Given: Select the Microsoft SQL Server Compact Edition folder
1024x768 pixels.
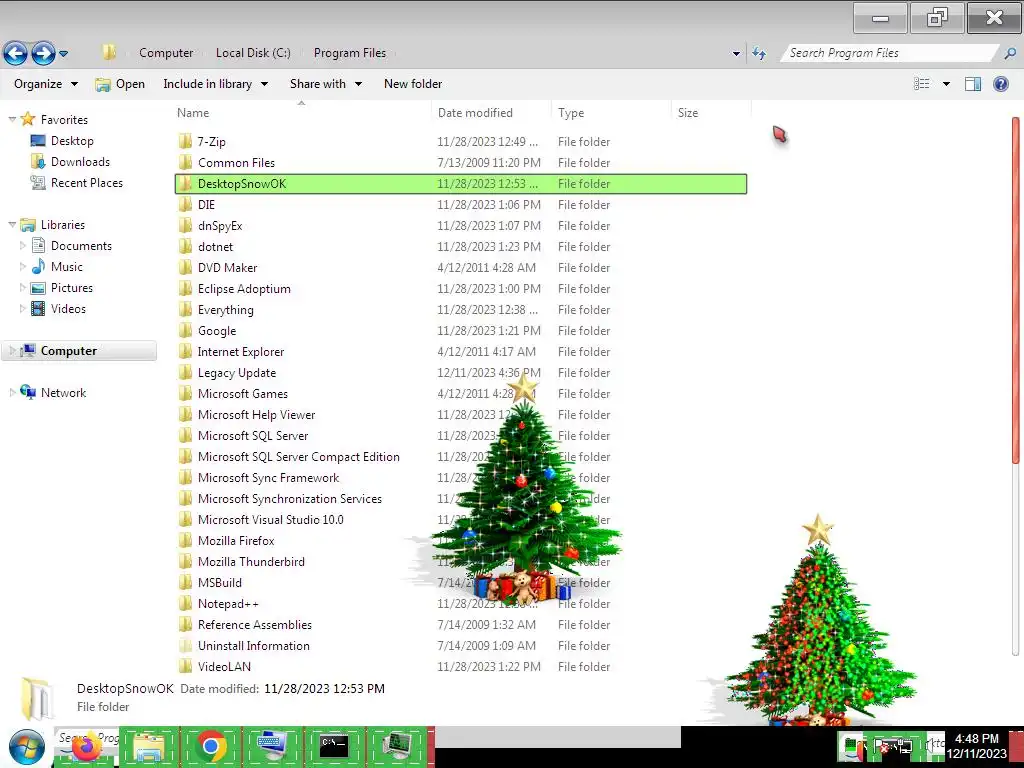Looking at the screenshot, I should tap(298, 456).
